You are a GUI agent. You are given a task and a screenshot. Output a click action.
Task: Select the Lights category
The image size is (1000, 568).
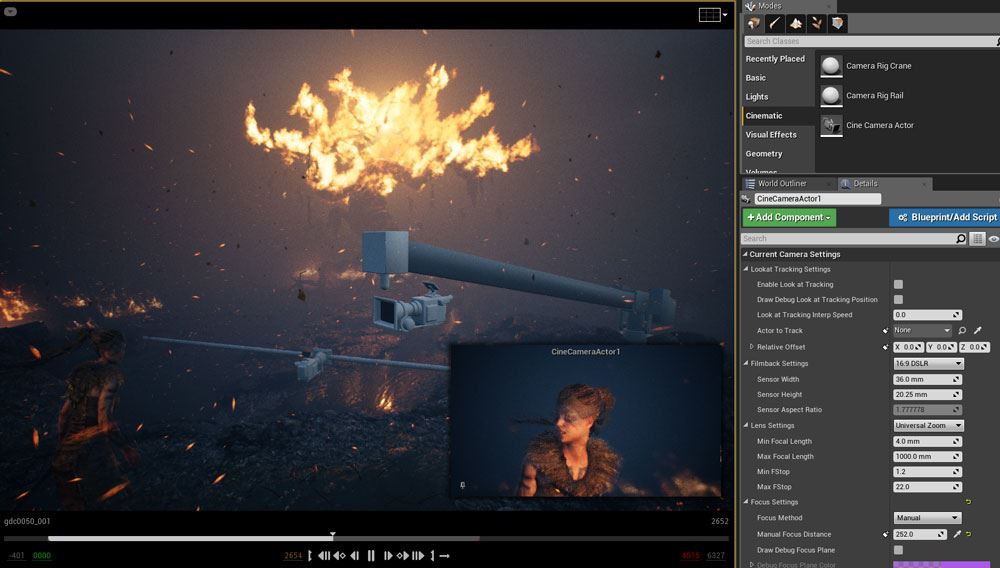click(757, 97)
